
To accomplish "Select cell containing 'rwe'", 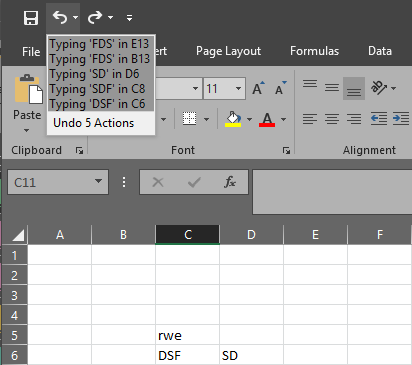I will [x=187, y=335].
